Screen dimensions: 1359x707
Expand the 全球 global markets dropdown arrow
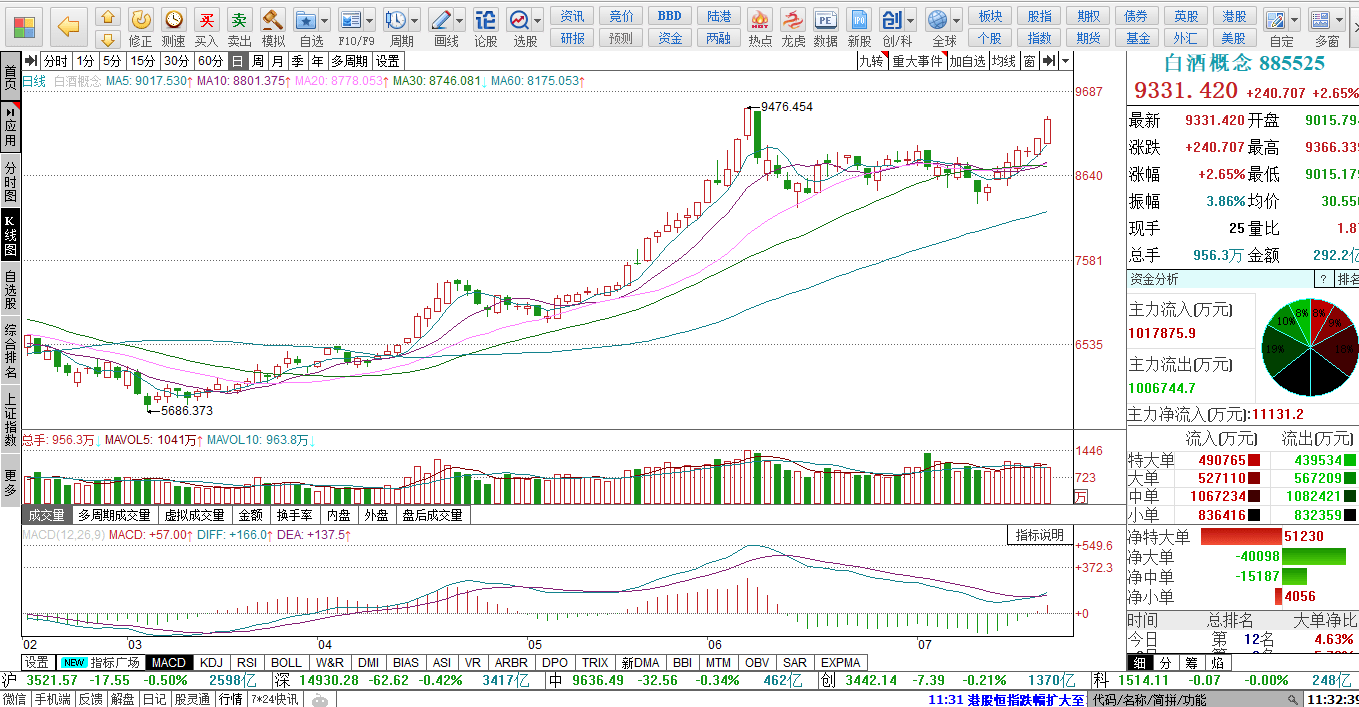[956, 20]
